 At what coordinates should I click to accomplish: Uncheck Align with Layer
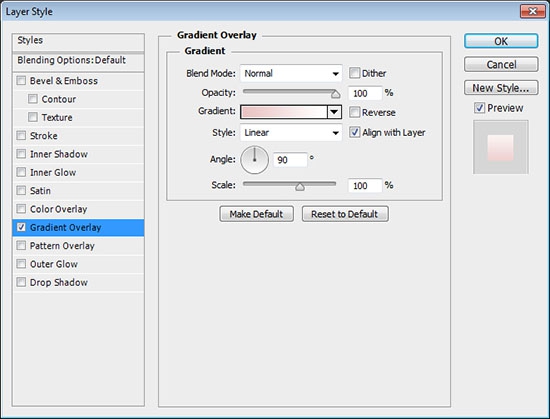[354, 132]
